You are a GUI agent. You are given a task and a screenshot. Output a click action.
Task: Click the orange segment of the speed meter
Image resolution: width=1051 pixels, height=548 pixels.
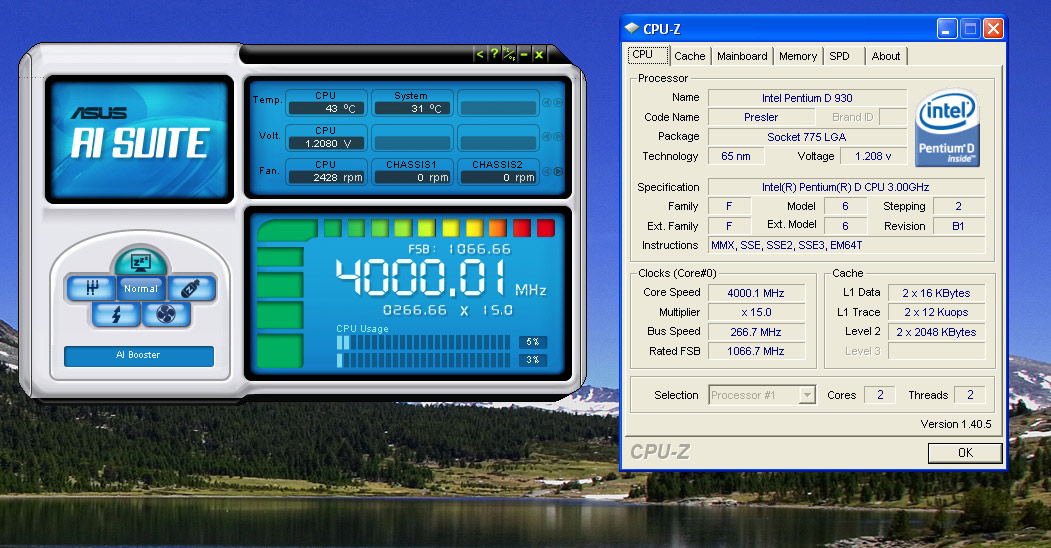pos(498,228)
